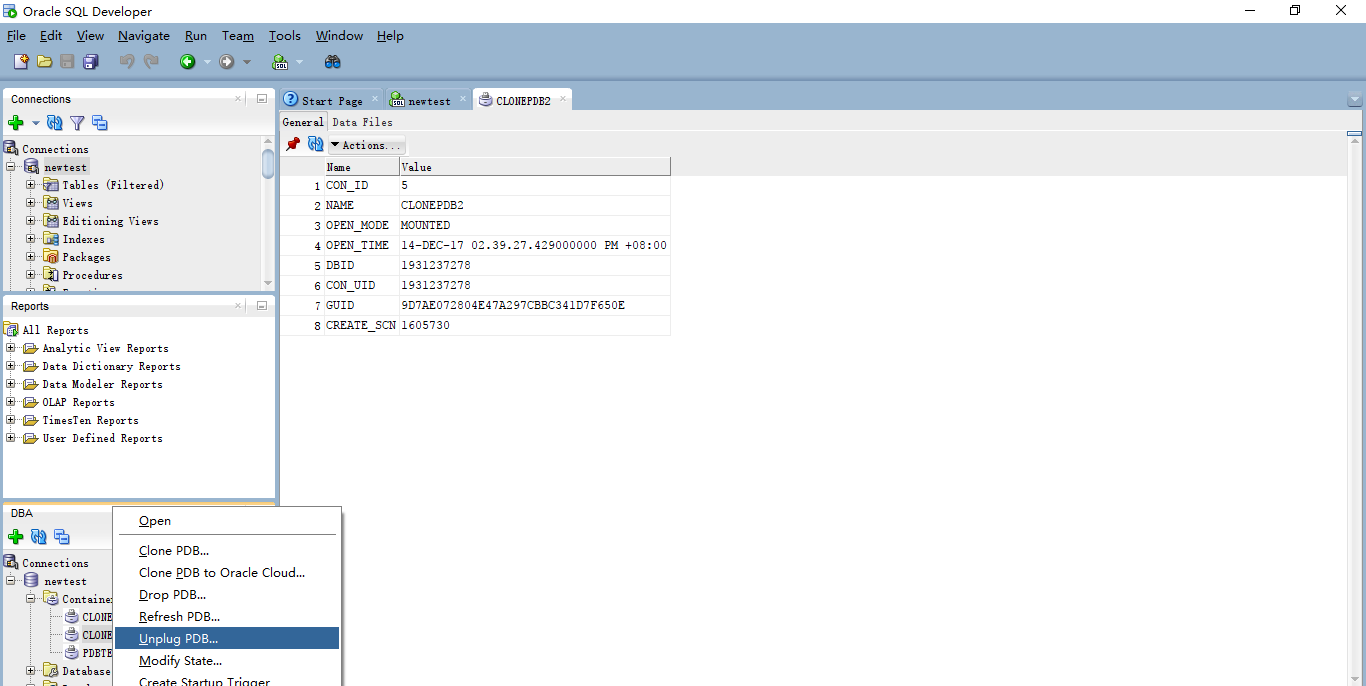Open SQL Worksheet toolbar icon
Viewport: 1366px width, 686px height.
[281, 62]
